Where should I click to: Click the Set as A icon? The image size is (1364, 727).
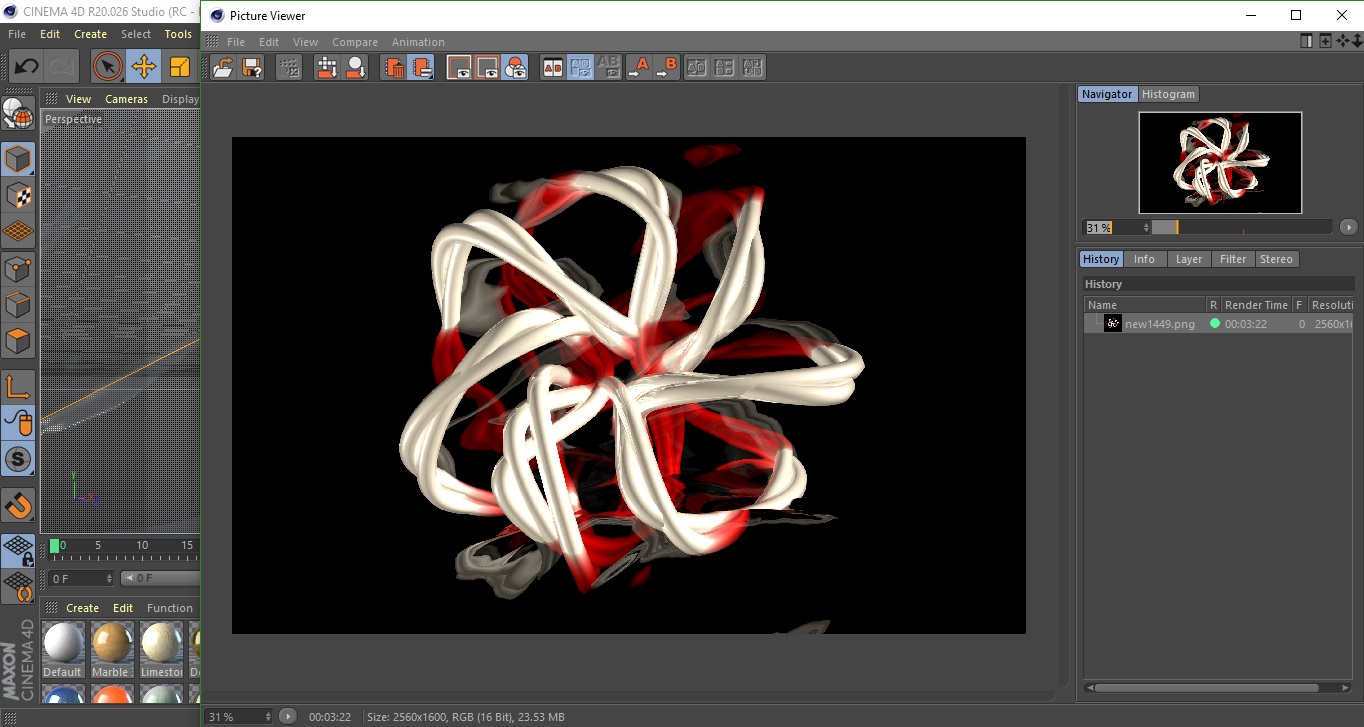point(638,68)
